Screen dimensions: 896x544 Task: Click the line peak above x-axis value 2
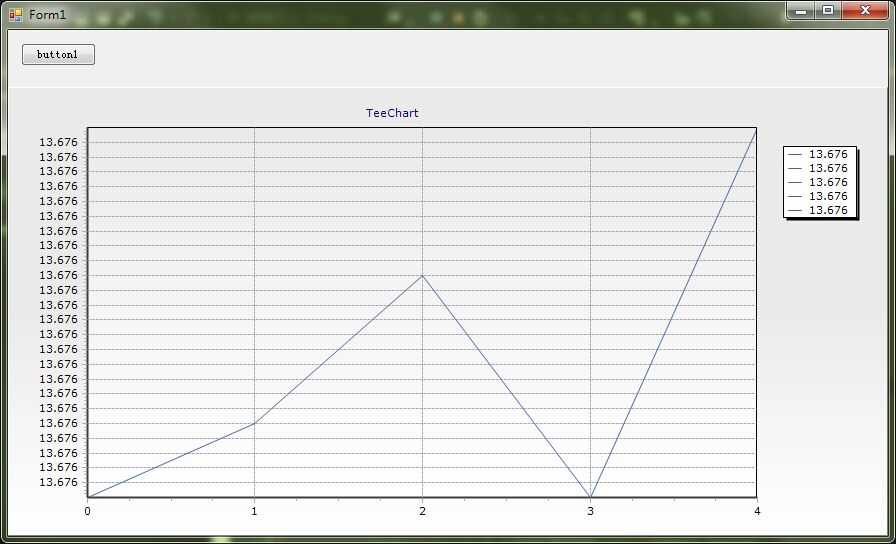422,275
